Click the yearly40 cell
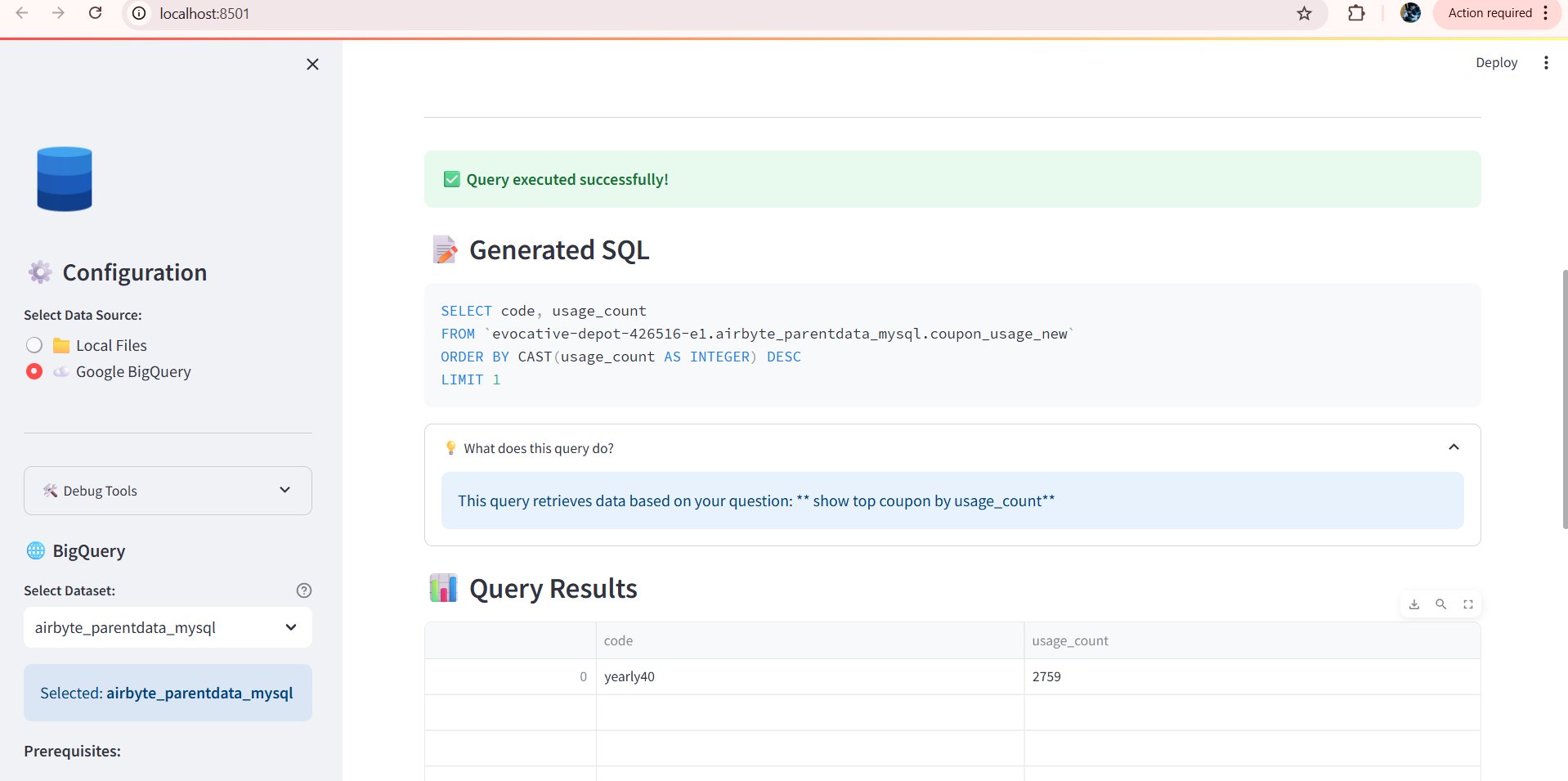Image resolution: width=1568 pixels, height=781 pixels. coord(810,676)
